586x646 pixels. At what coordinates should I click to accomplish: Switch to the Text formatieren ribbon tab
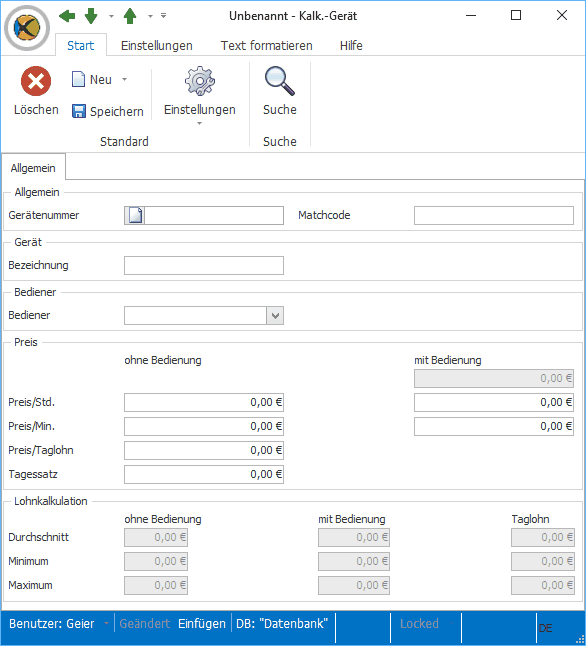click(266, 45)
